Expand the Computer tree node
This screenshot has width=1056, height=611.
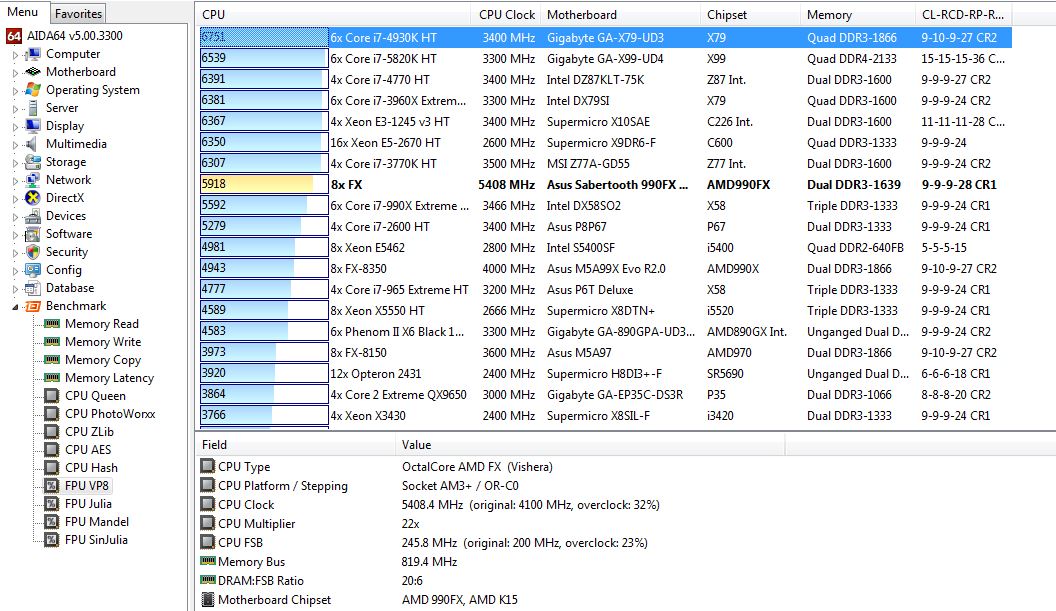15,55
